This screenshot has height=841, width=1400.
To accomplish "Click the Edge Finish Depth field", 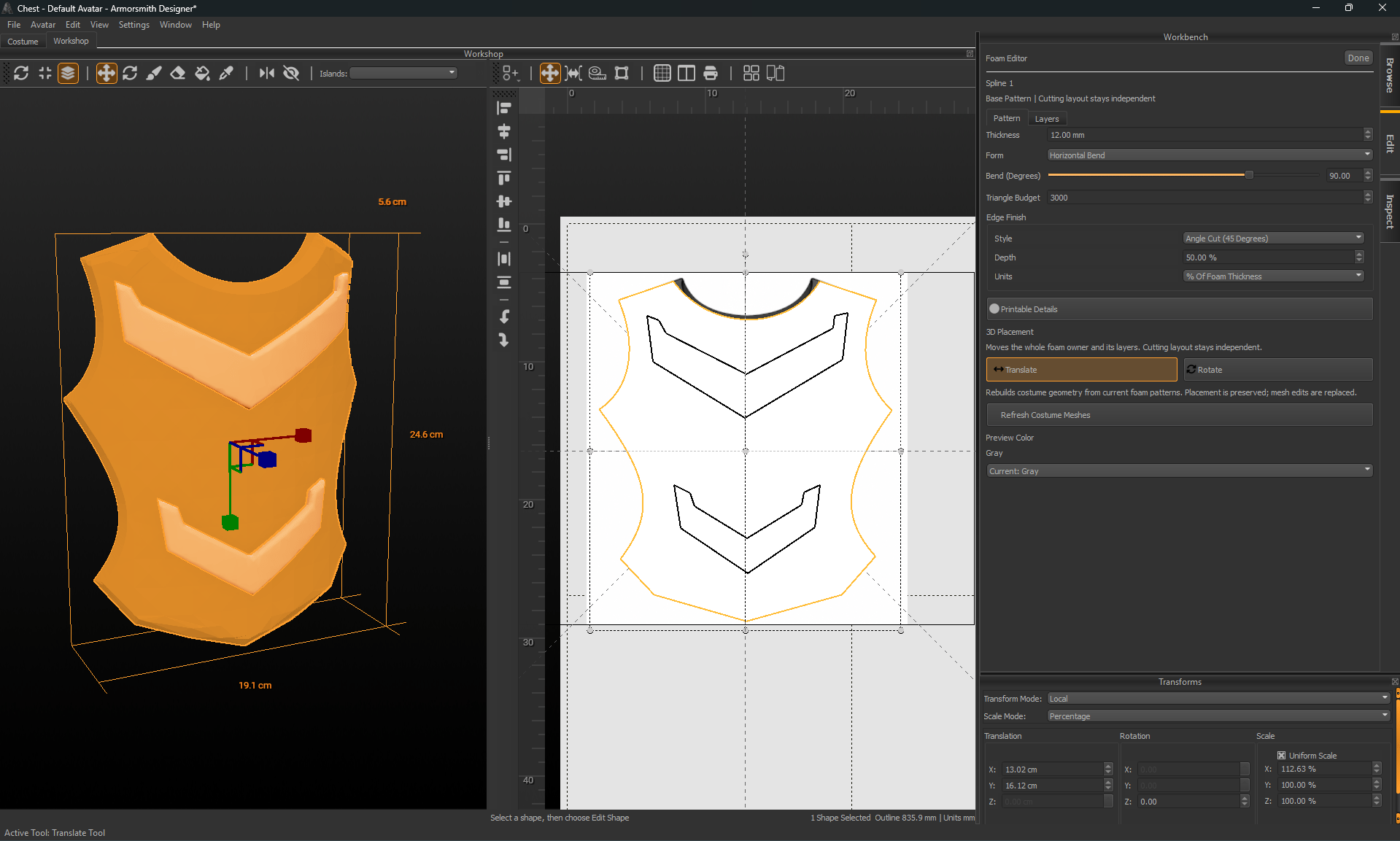I will point(1269,257).
